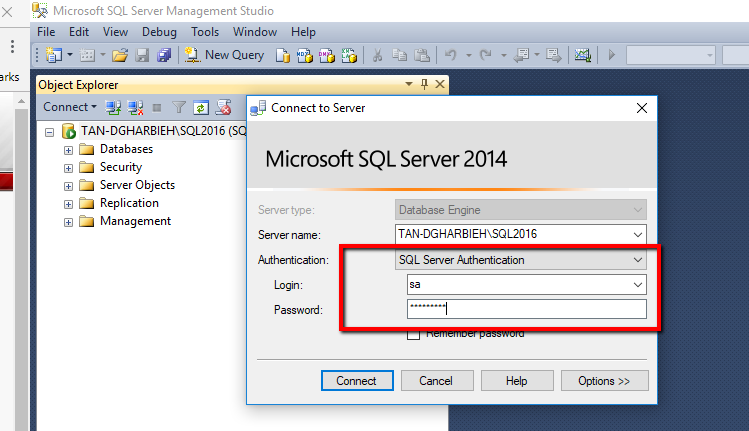749x431 pixels.
Task: Open the Object Explorer window position dropdown
Action: coord(409,84)
